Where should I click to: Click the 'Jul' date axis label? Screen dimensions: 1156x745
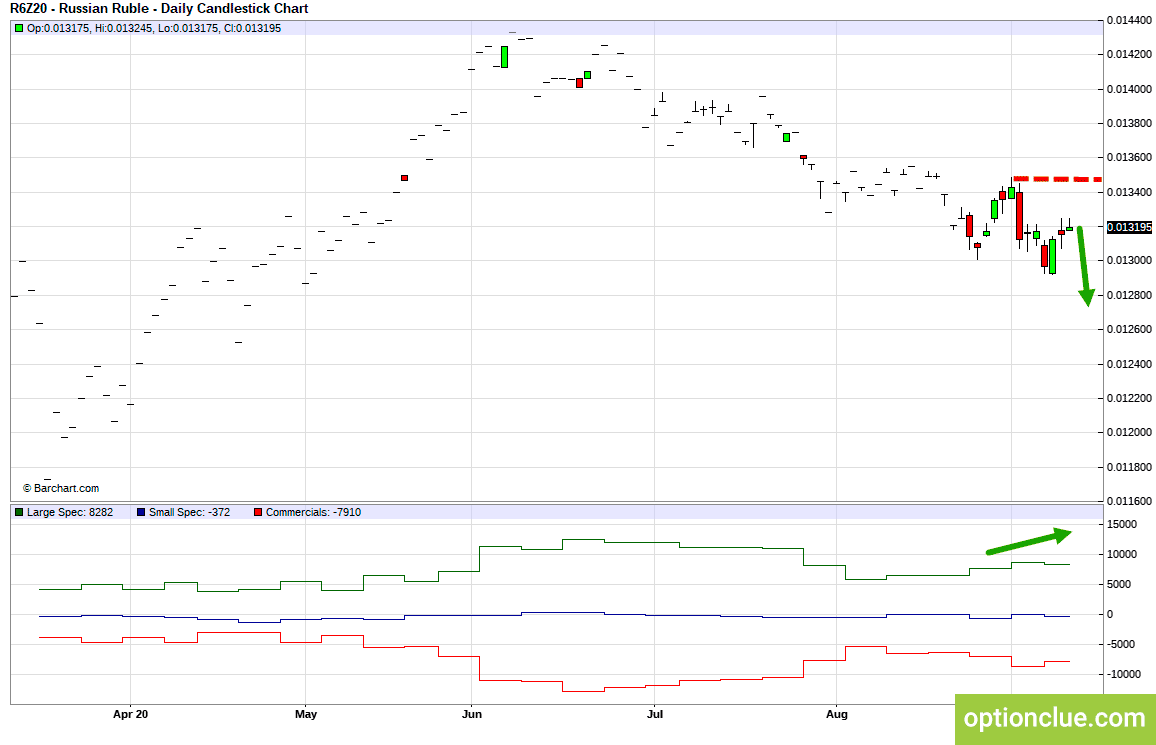pyautogui.click(x=655, y=714)
